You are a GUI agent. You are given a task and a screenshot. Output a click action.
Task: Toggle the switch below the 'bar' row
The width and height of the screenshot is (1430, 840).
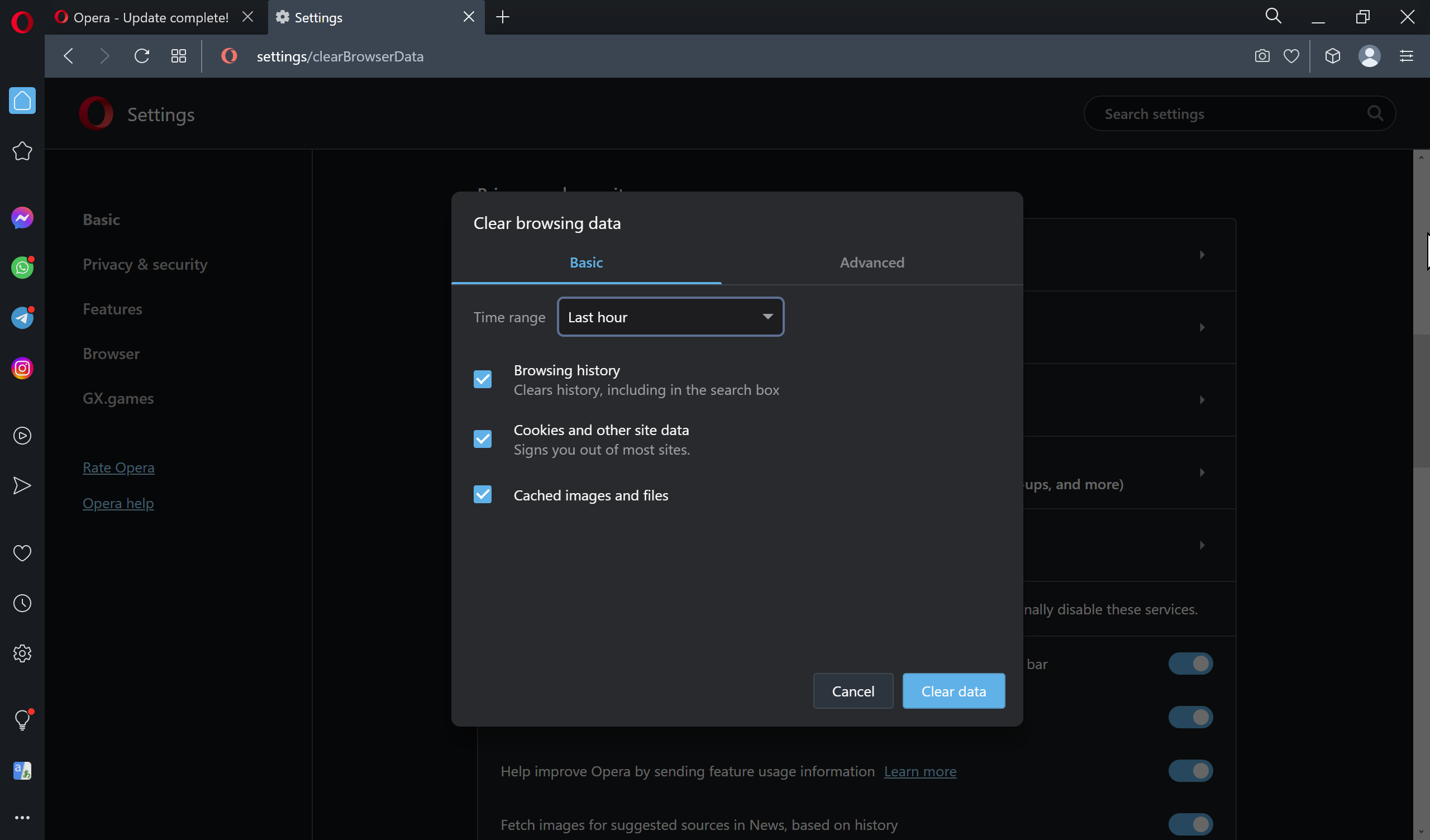tap(1190, 717)
